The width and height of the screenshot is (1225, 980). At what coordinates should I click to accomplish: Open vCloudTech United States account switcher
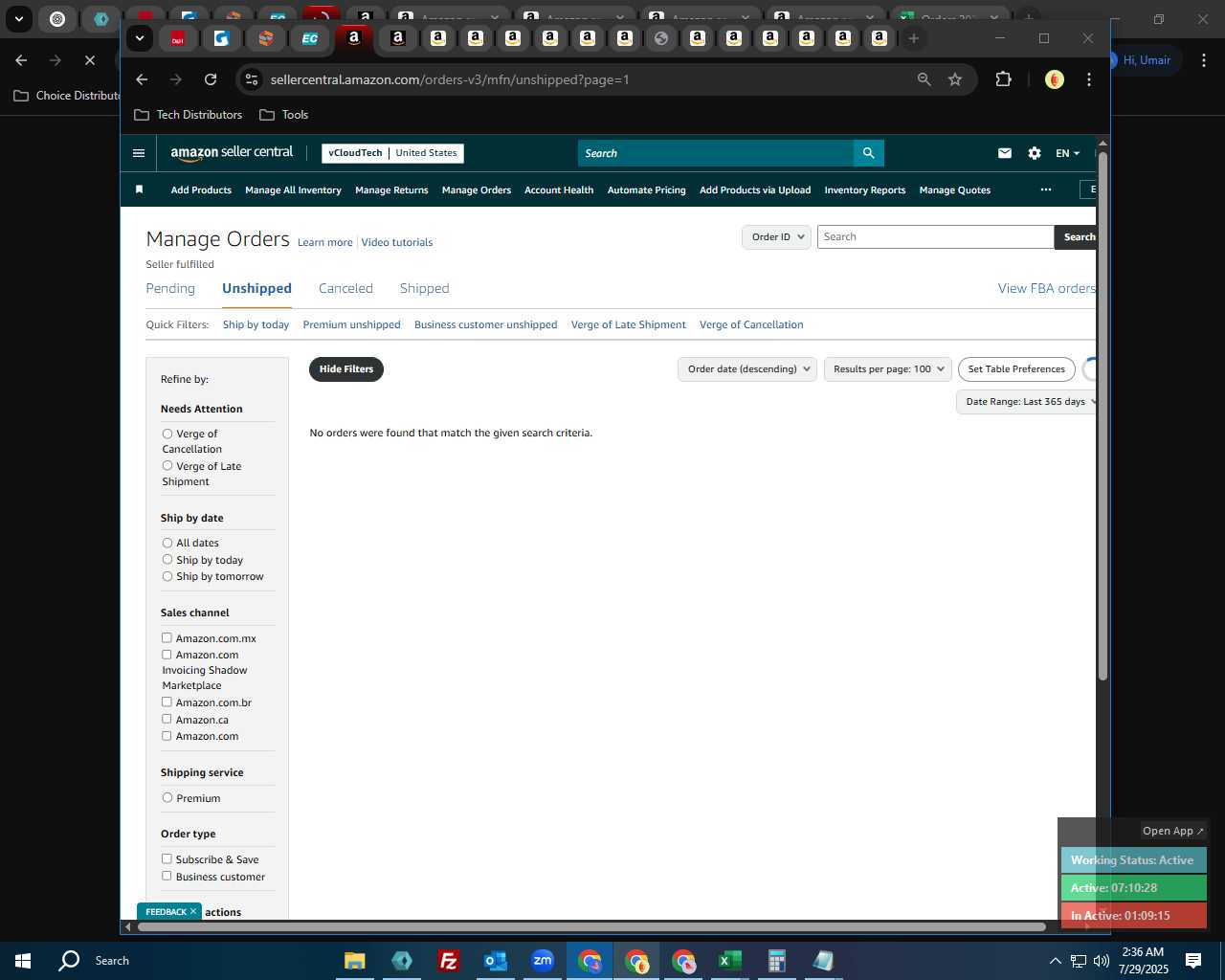(392, 153)
